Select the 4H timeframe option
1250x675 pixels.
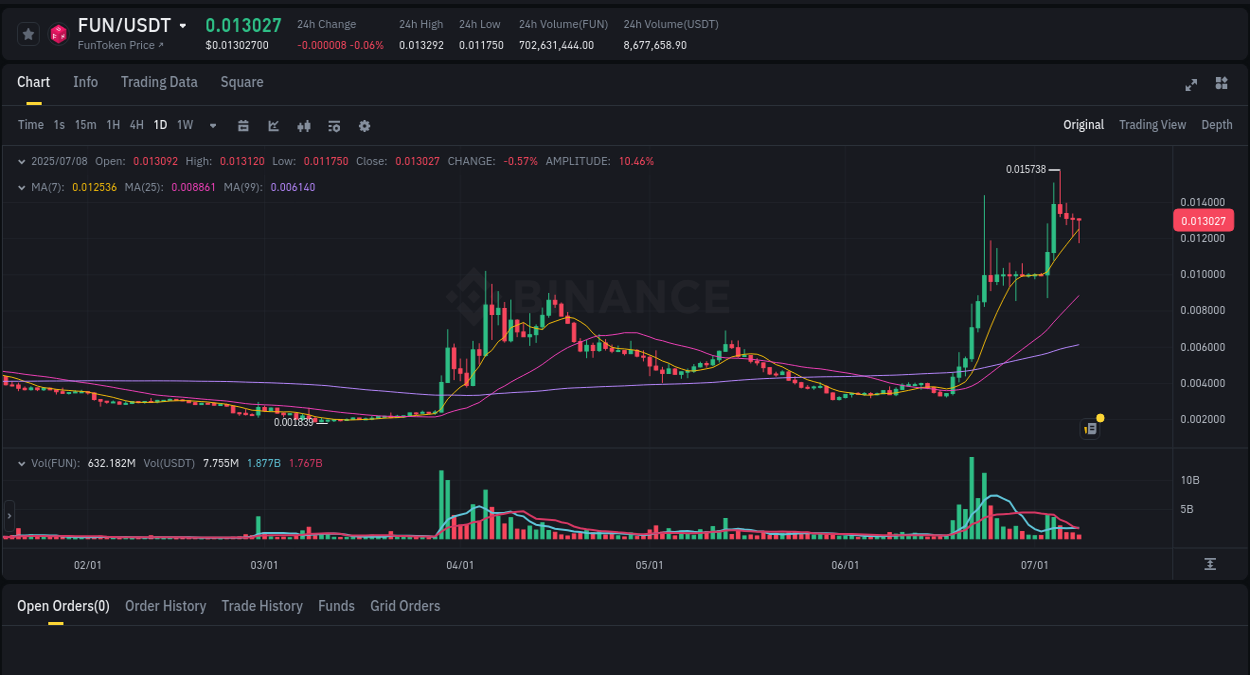(x=136, y=125)
